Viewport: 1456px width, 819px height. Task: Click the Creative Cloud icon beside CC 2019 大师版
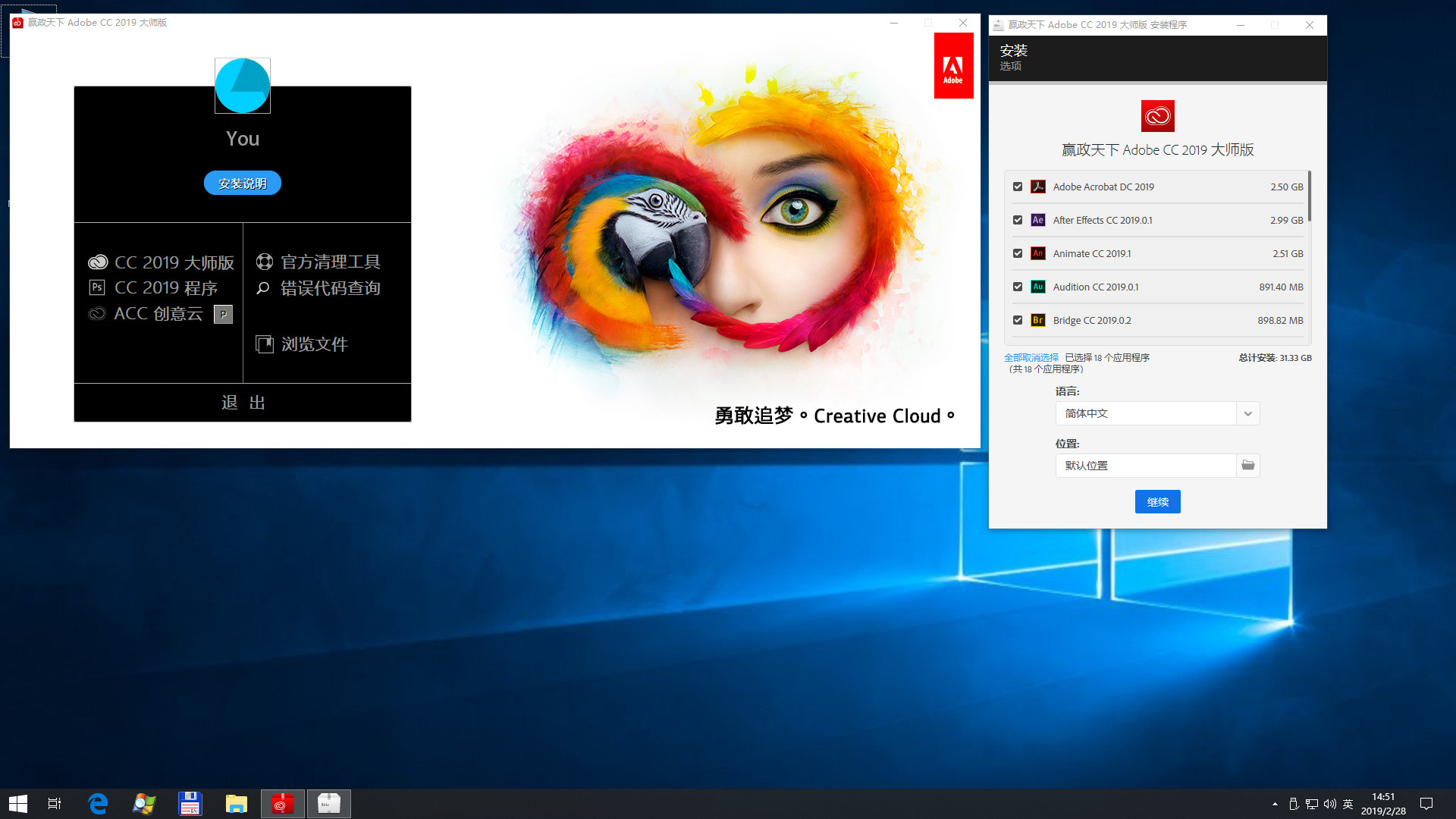[x=98, y=262]
